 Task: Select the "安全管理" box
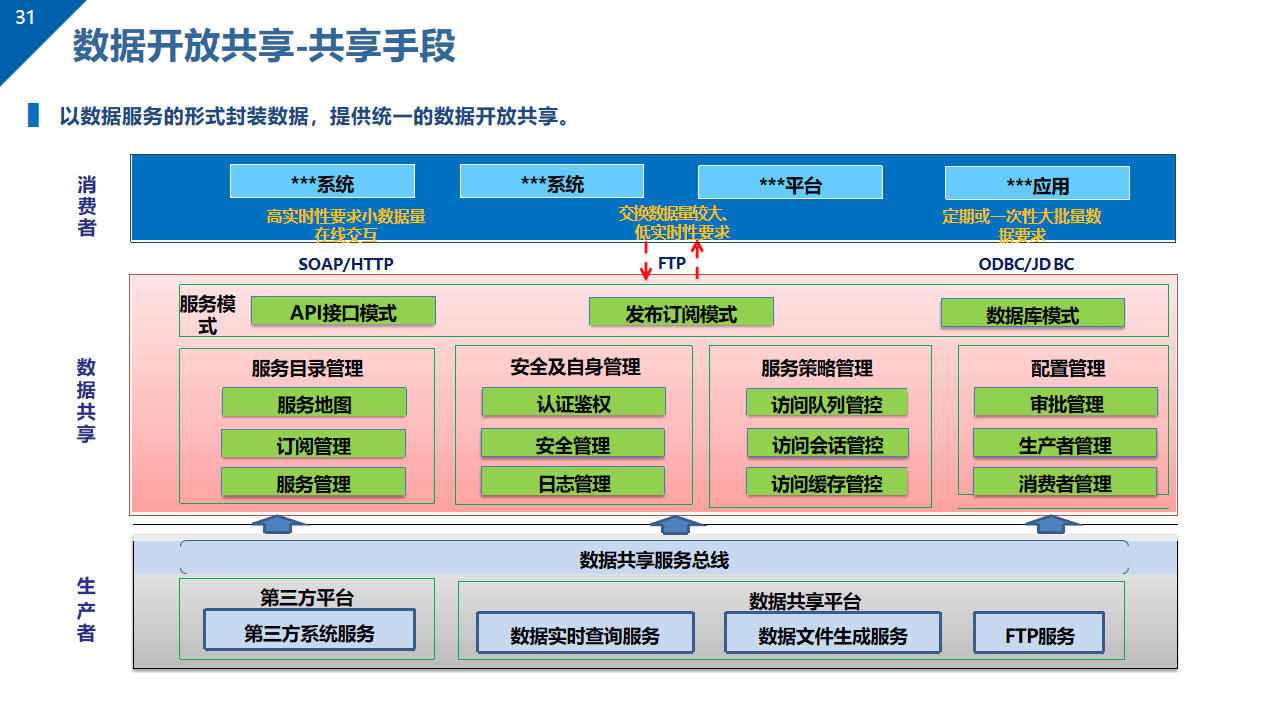(572, 443)
